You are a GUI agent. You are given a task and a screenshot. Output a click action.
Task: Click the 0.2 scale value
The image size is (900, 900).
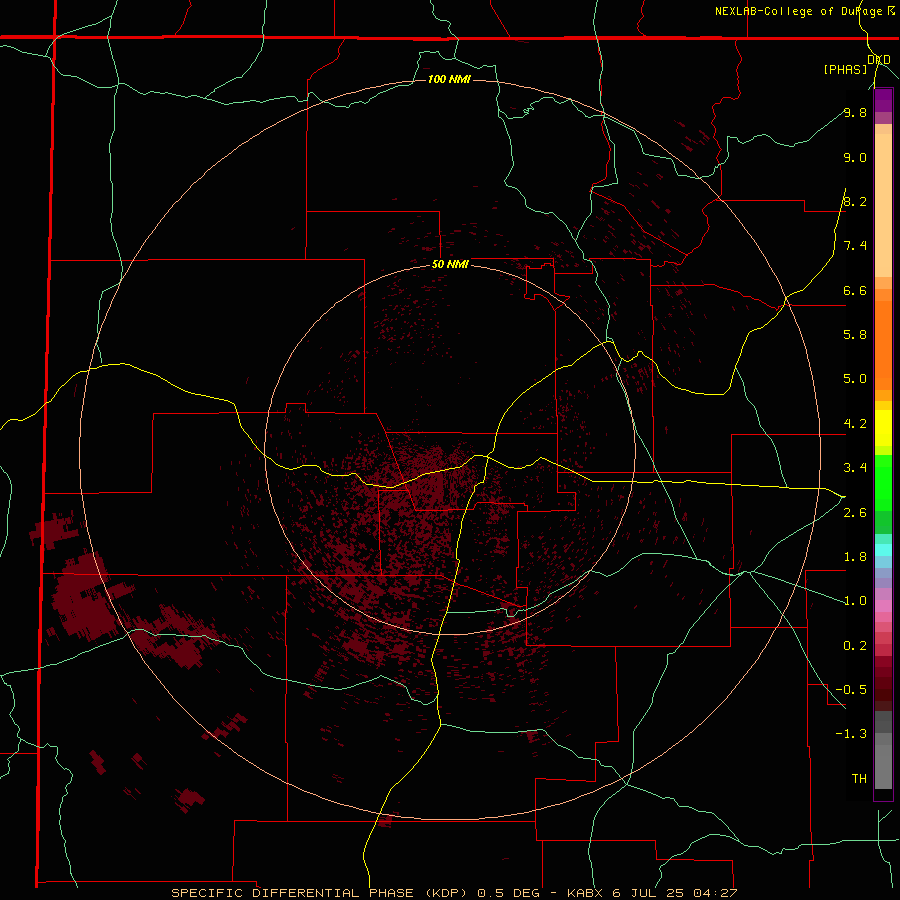(855, 646)
